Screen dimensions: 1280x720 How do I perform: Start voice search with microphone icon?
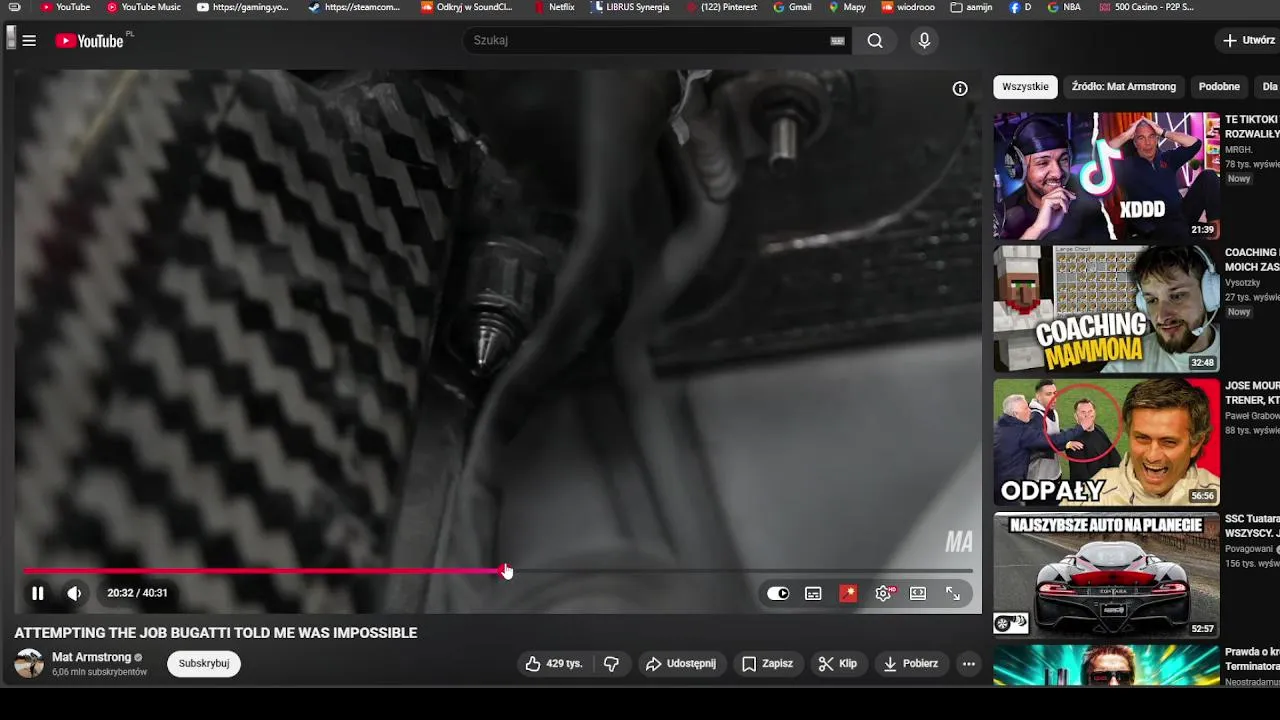(924, 41)
